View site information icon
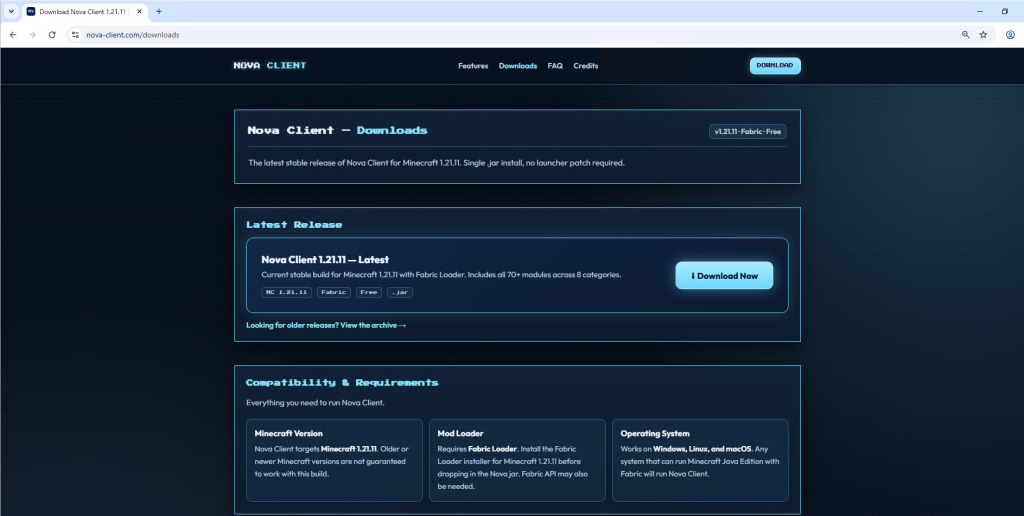This screenshot has height=516, width=1024. 75,35
